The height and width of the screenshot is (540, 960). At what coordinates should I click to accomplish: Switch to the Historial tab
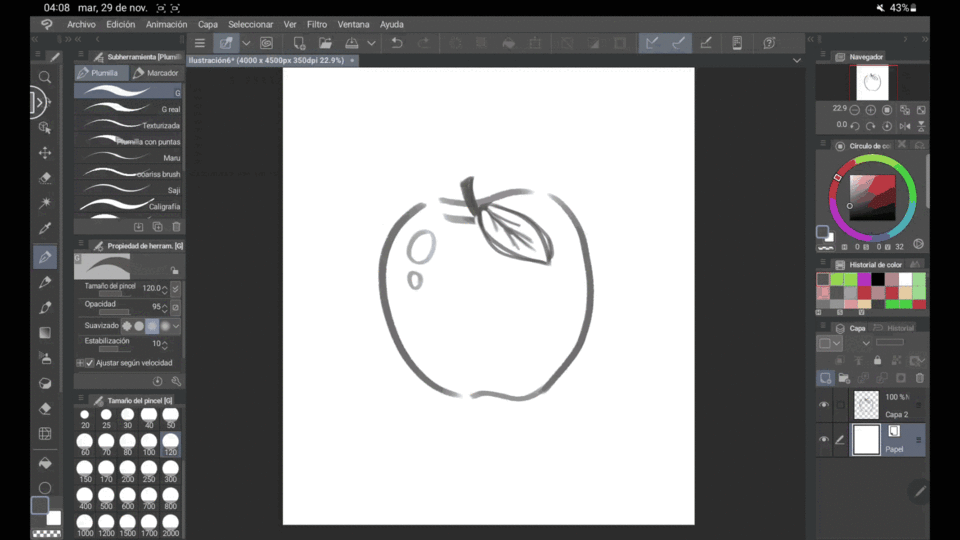894,328
